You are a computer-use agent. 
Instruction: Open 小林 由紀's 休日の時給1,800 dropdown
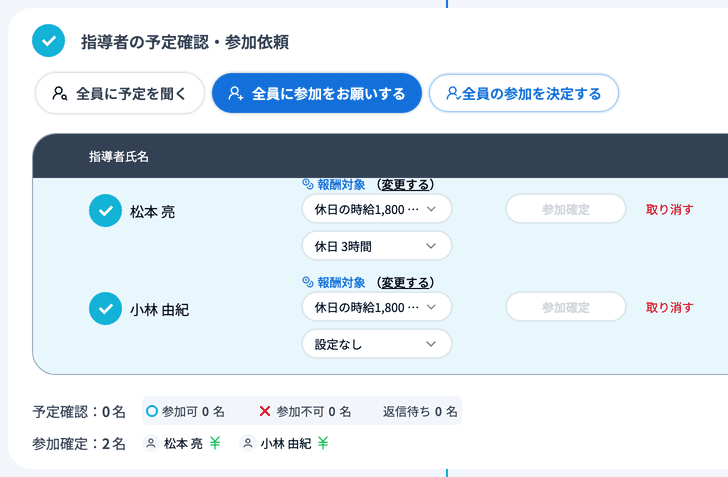coord(377,307)
